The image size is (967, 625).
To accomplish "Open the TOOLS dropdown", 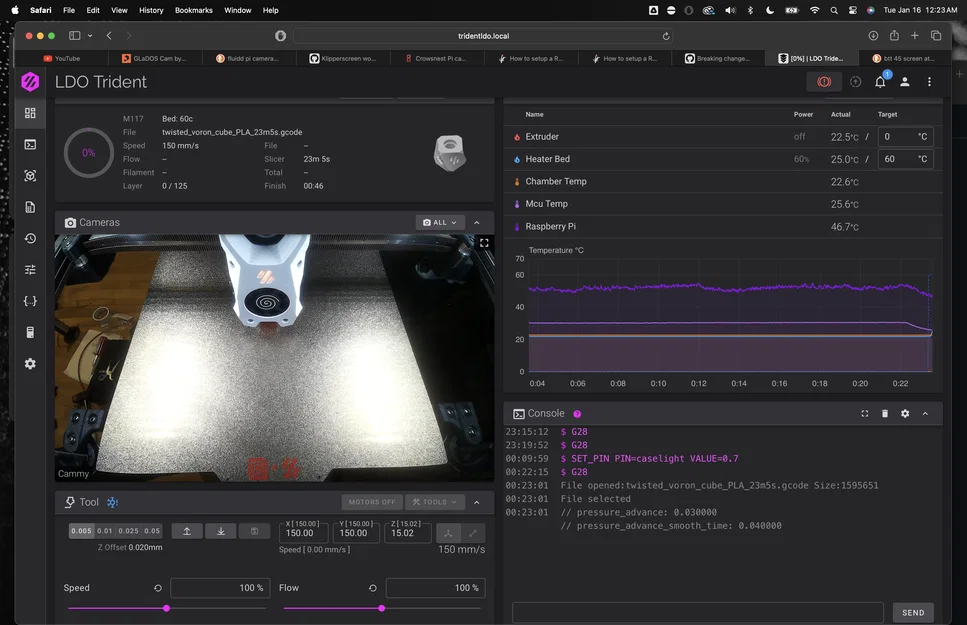I will pyautogui.click(x=435, y=502).
